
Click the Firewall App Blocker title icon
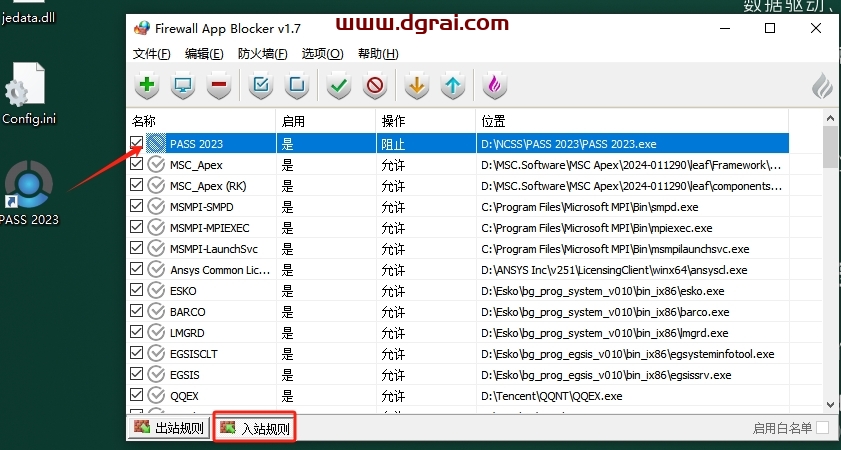click(142, 28)
